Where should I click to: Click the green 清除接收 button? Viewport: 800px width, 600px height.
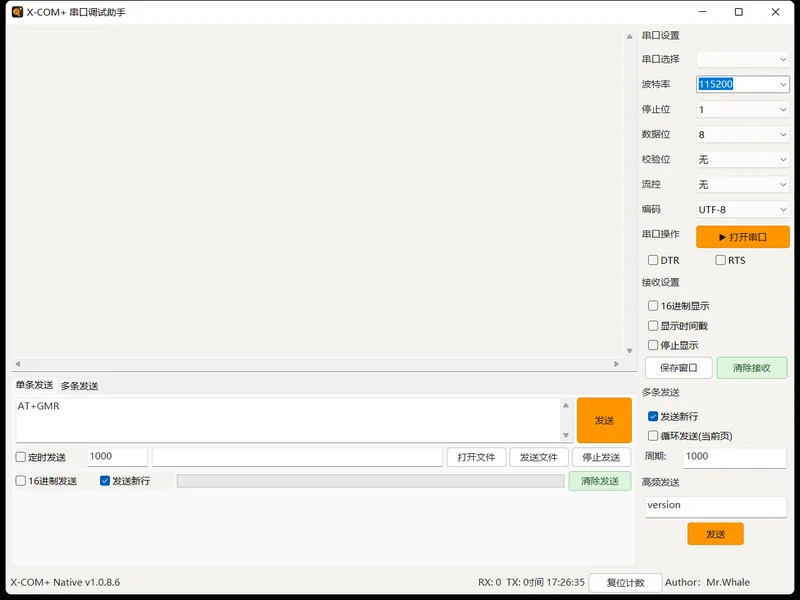(x=752, y=368)
